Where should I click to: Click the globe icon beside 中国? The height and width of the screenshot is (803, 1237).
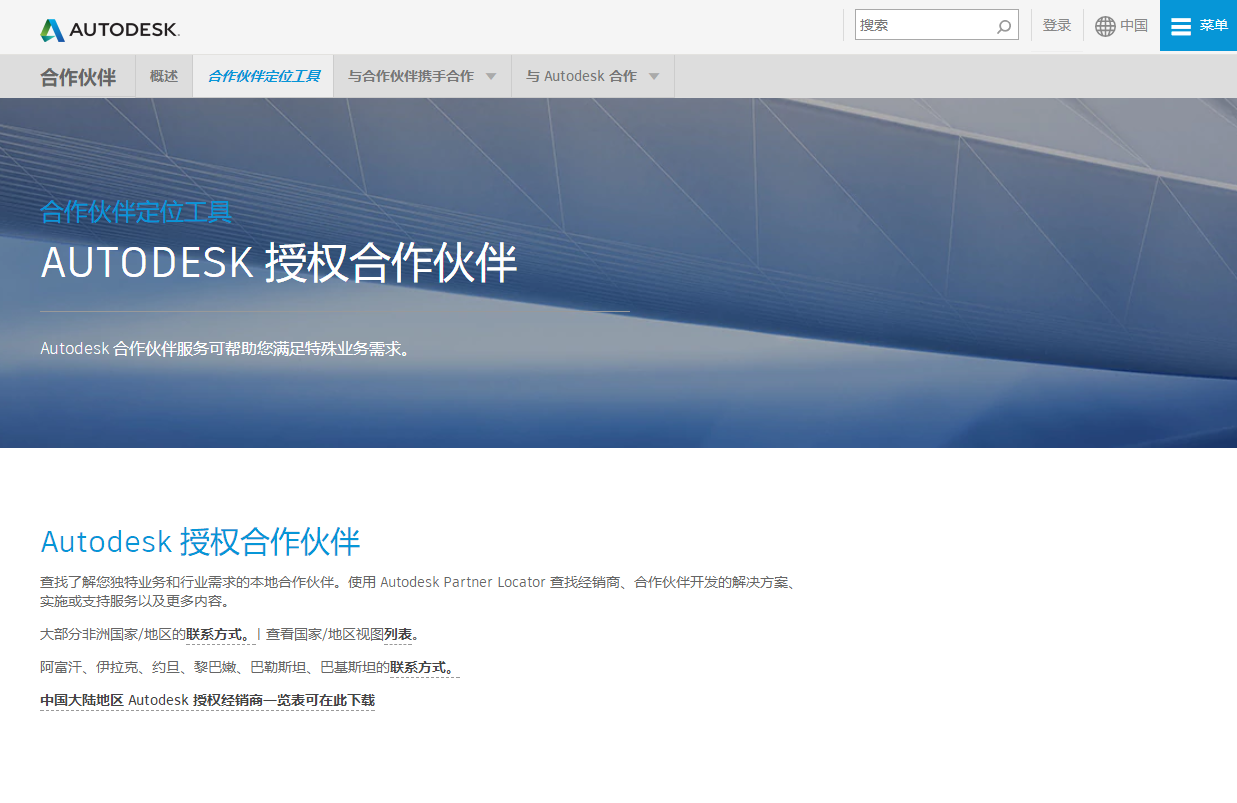[1105, 26]
